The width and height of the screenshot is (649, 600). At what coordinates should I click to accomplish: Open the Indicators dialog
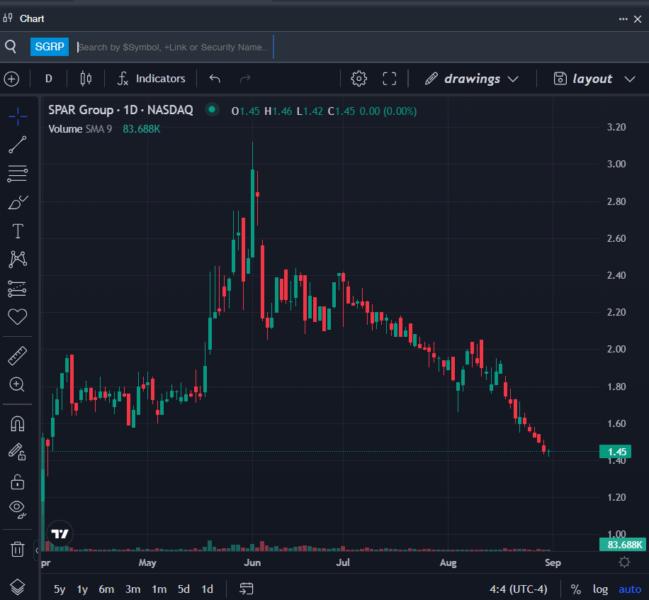pyautogui.click(x=151, y=79)
